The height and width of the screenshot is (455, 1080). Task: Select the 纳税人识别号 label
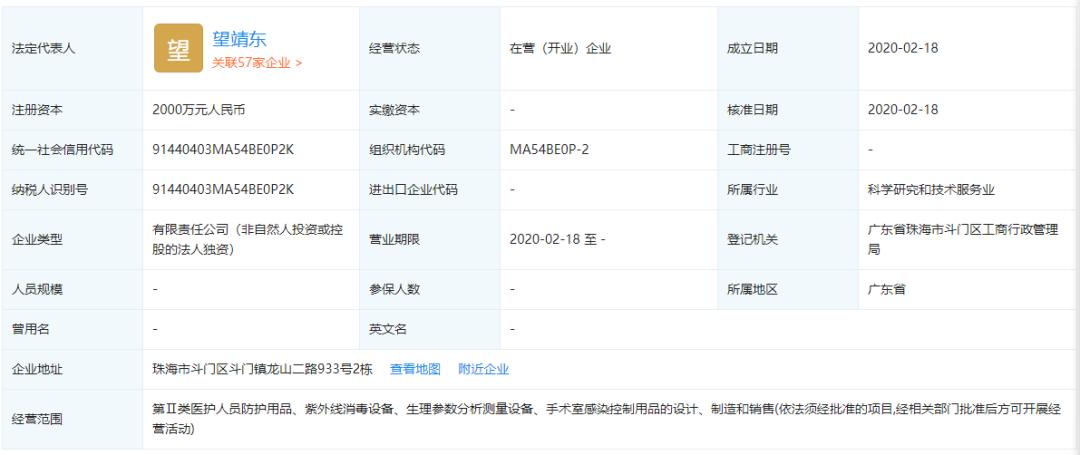point(50,189)
